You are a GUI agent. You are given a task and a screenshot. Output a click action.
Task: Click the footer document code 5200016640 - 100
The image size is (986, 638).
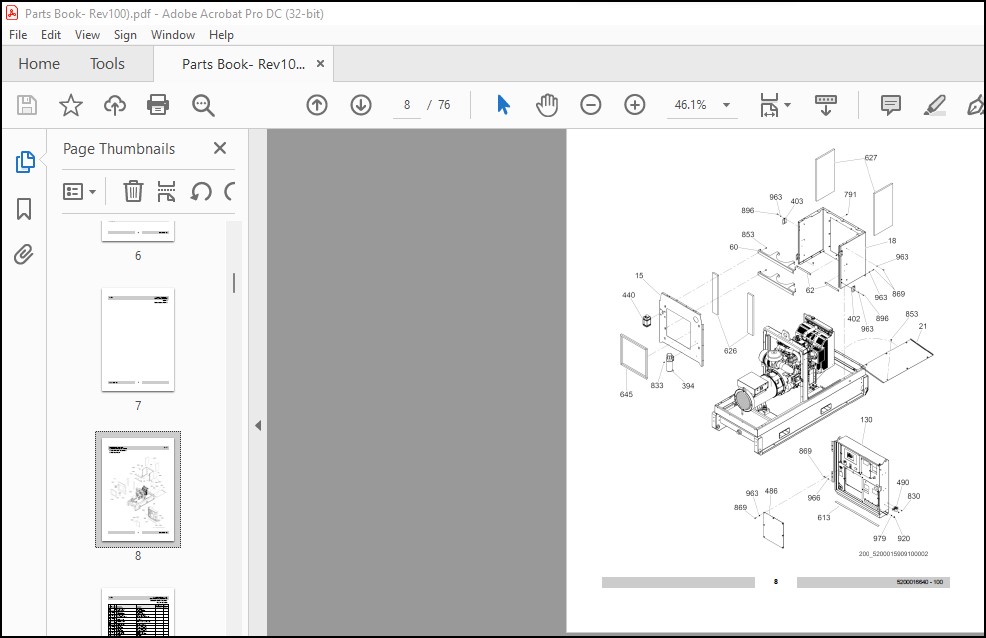[x=919, y=582]
